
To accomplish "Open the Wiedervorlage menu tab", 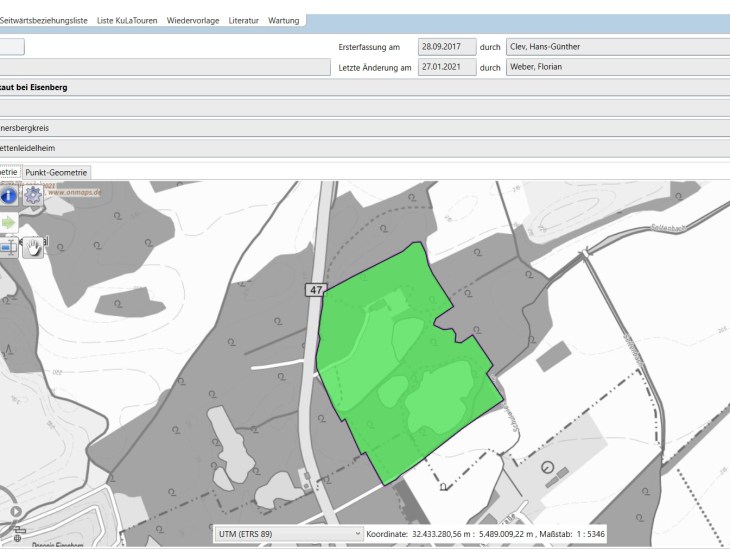I will [x=192, y=20].
